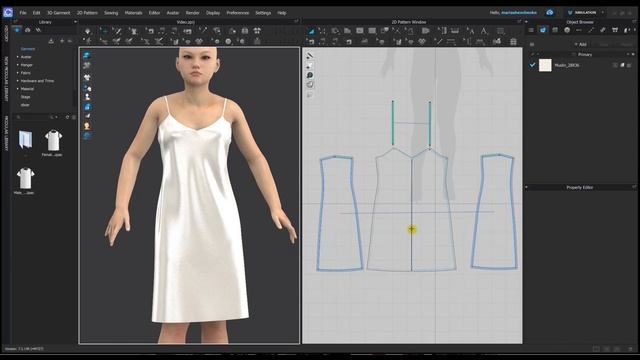Click the yellow gizmo marker on the center pattern
Viewport: 640px width, 360px height.
411,229
